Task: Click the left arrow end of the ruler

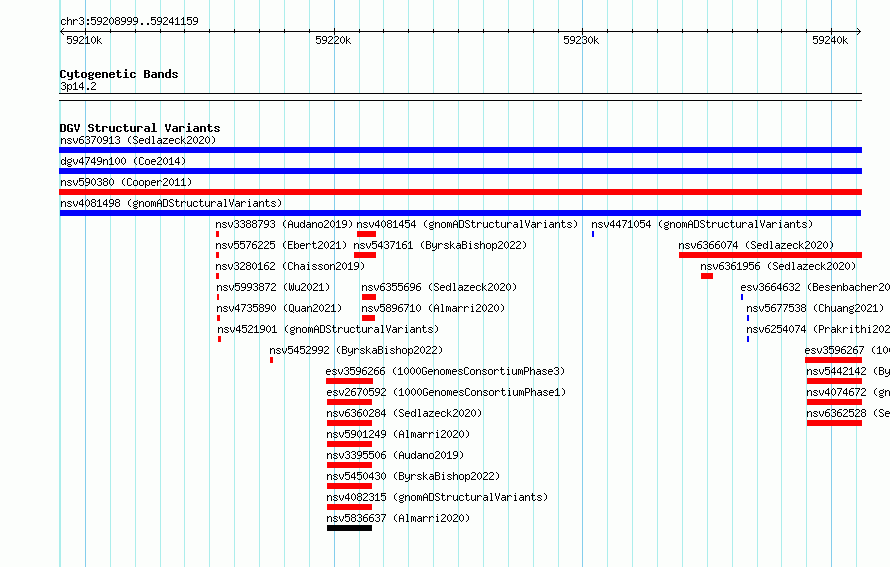Action: coord(62,31)
